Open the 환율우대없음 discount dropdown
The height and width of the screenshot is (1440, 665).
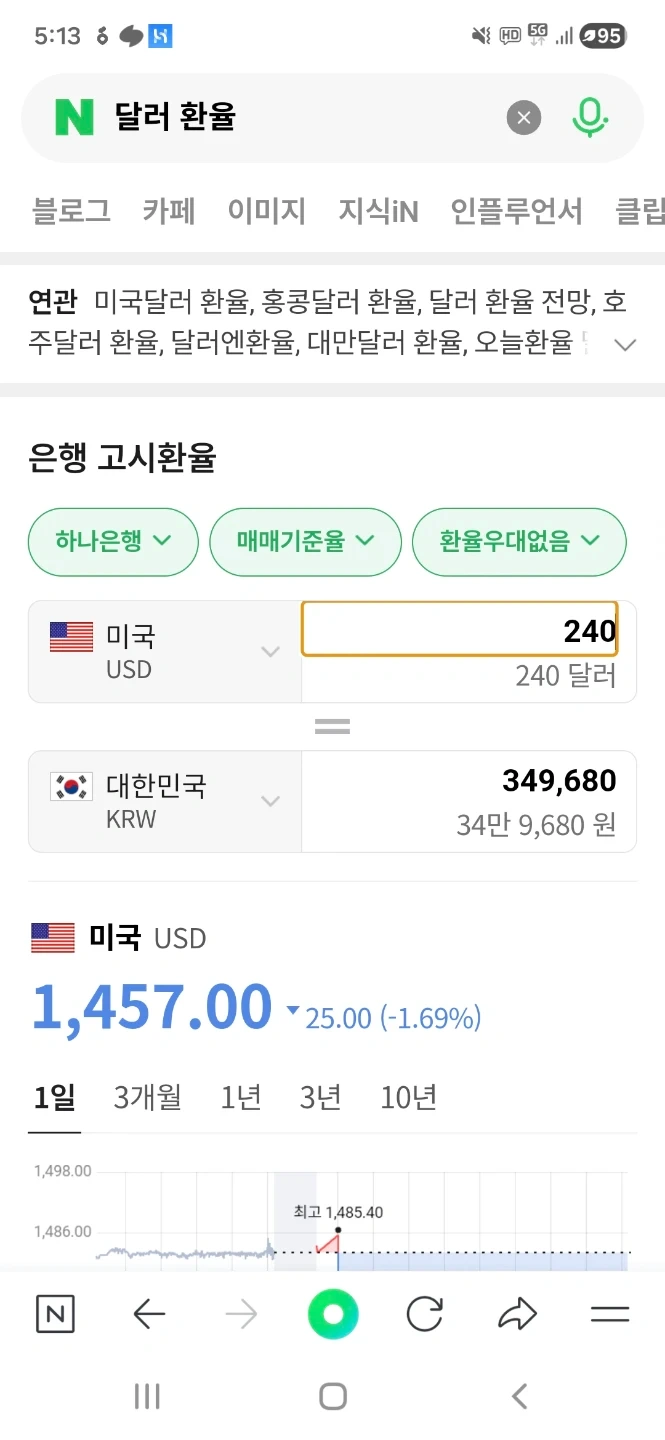pyautogui.click(x=519, y=542)
